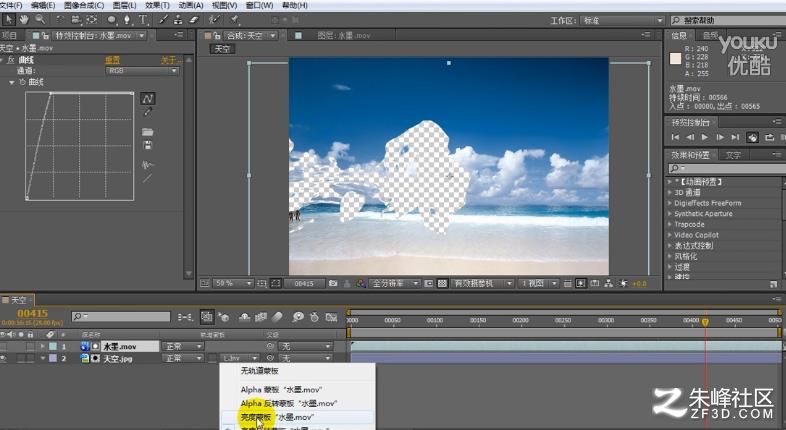Toggle draft 3D button in timeline
The height and width of the screenshot is (430, 786).
click(x=224, y=317)
